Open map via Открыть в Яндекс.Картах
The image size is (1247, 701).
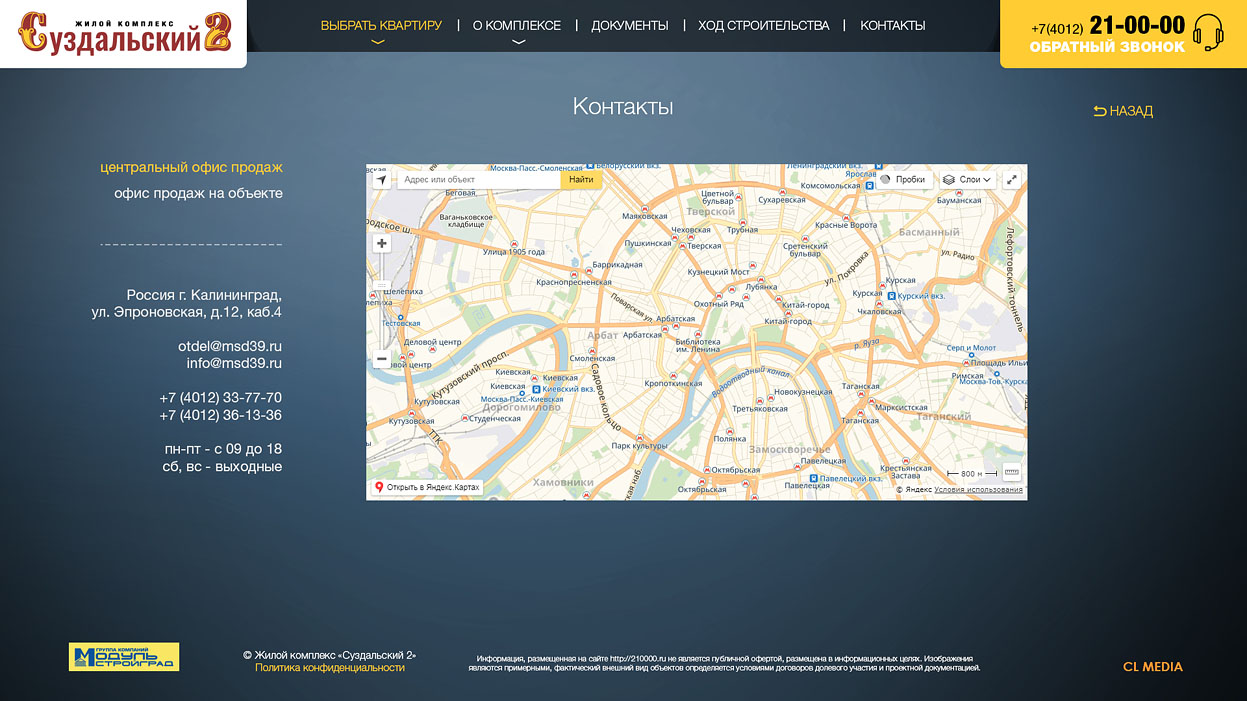point(427,487)
